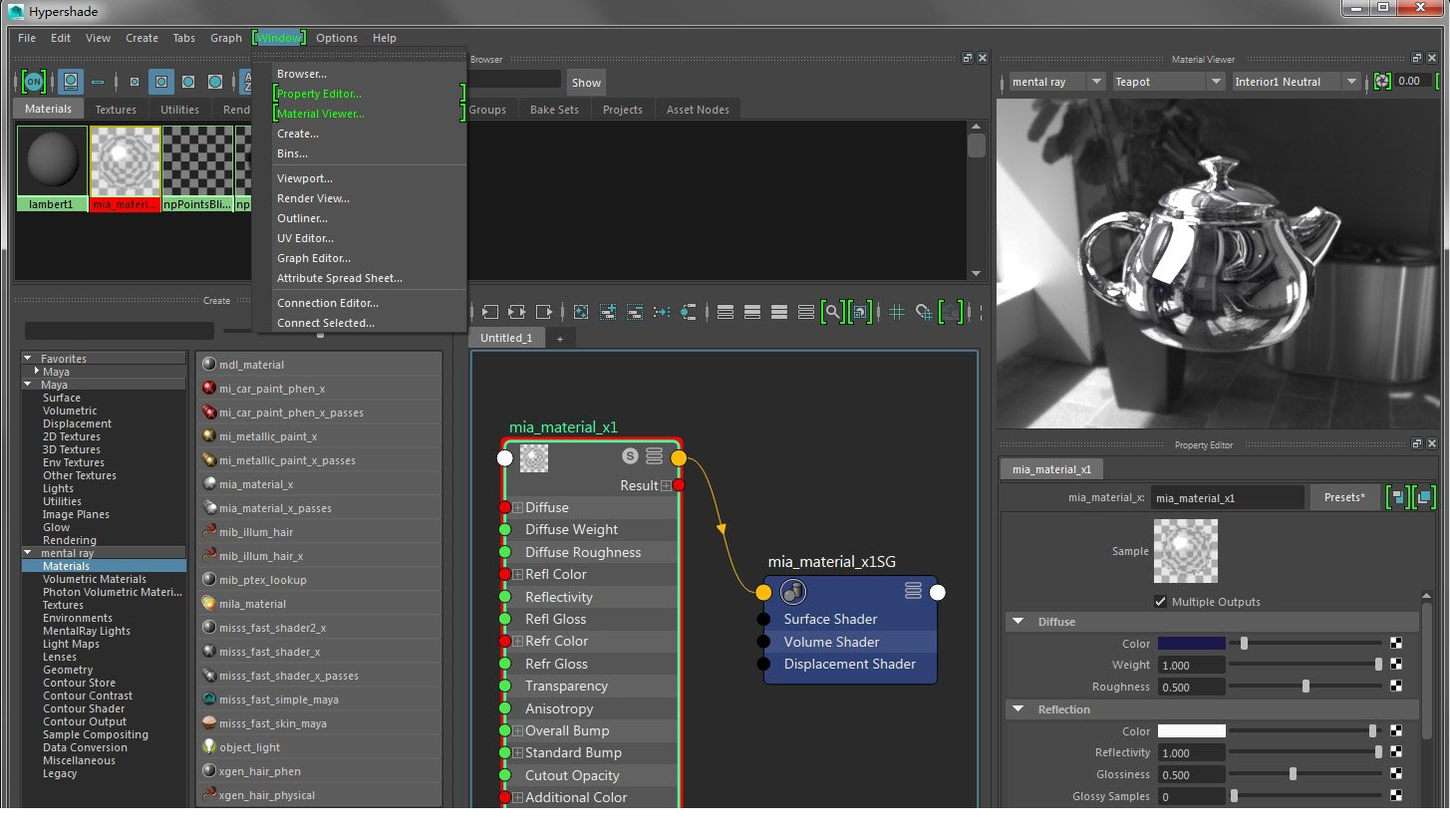Viewport: 1450px width, 840px height.
Task: Collapse the Diffuse section in Property Editor
Action: (x=1017, y=621)
